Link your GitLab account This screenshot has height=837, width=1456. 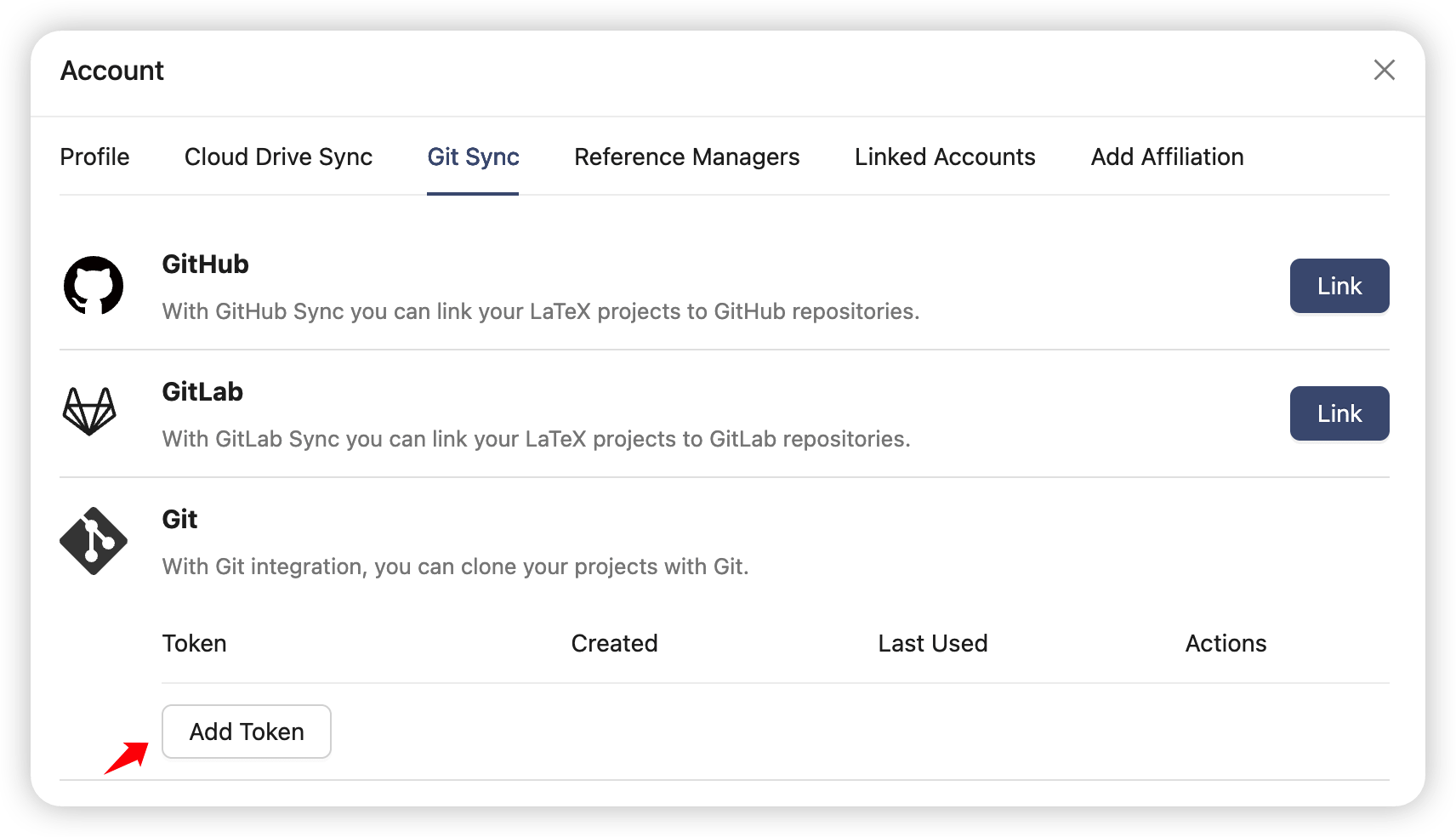(x=1339, y=413)
